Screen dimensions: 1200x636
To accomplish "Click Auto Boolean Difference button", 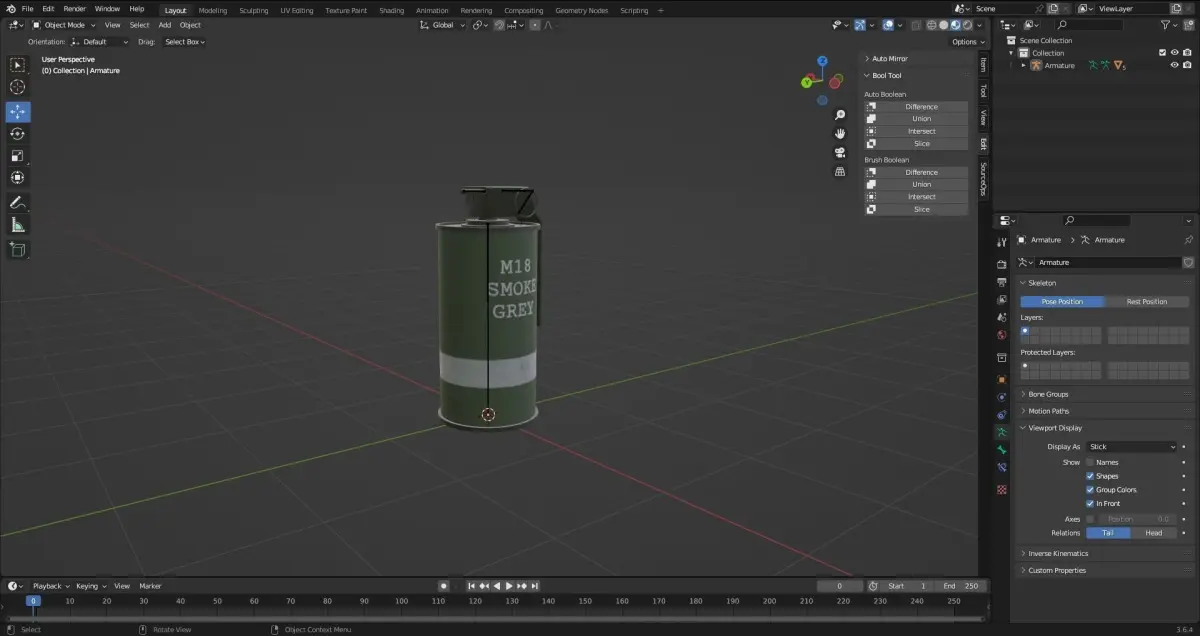I will point(916,106).
